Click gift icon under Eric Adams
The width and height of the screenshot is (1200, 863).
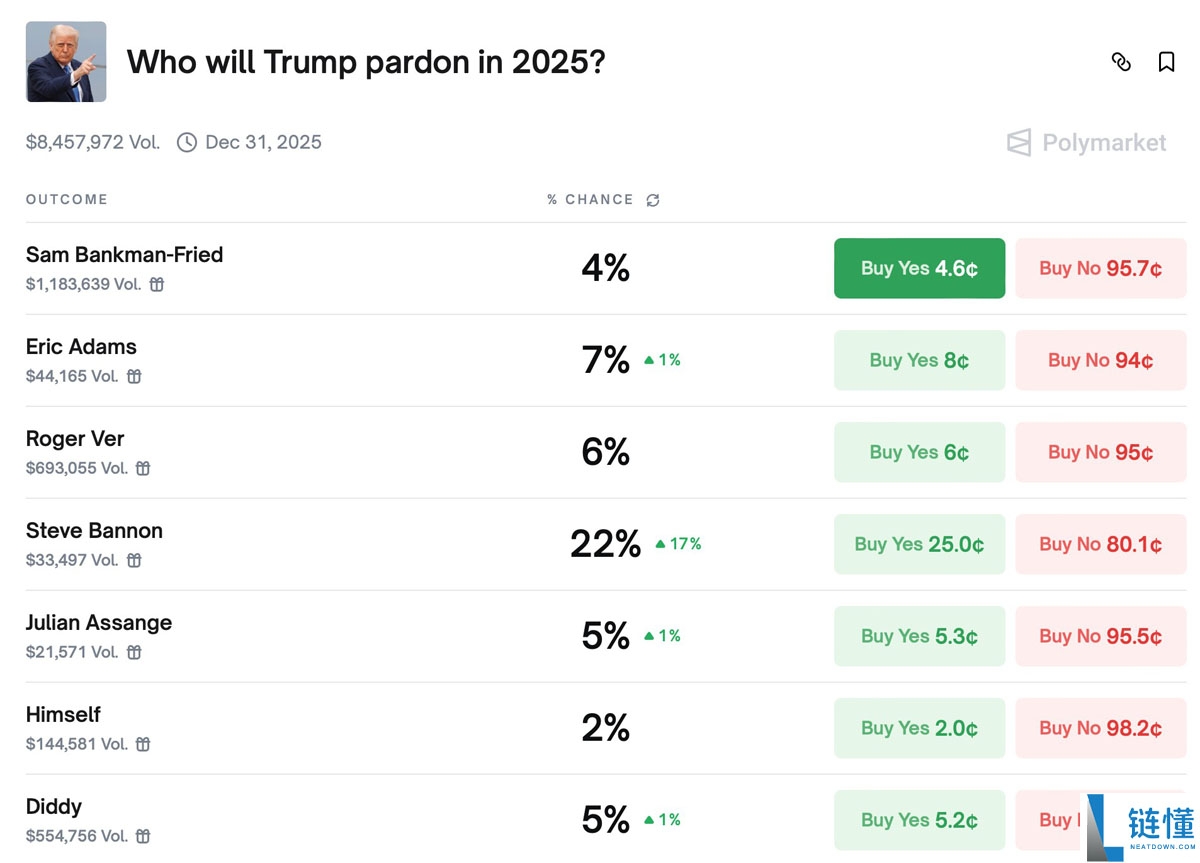pyautogui.click(x=134, y=376)
